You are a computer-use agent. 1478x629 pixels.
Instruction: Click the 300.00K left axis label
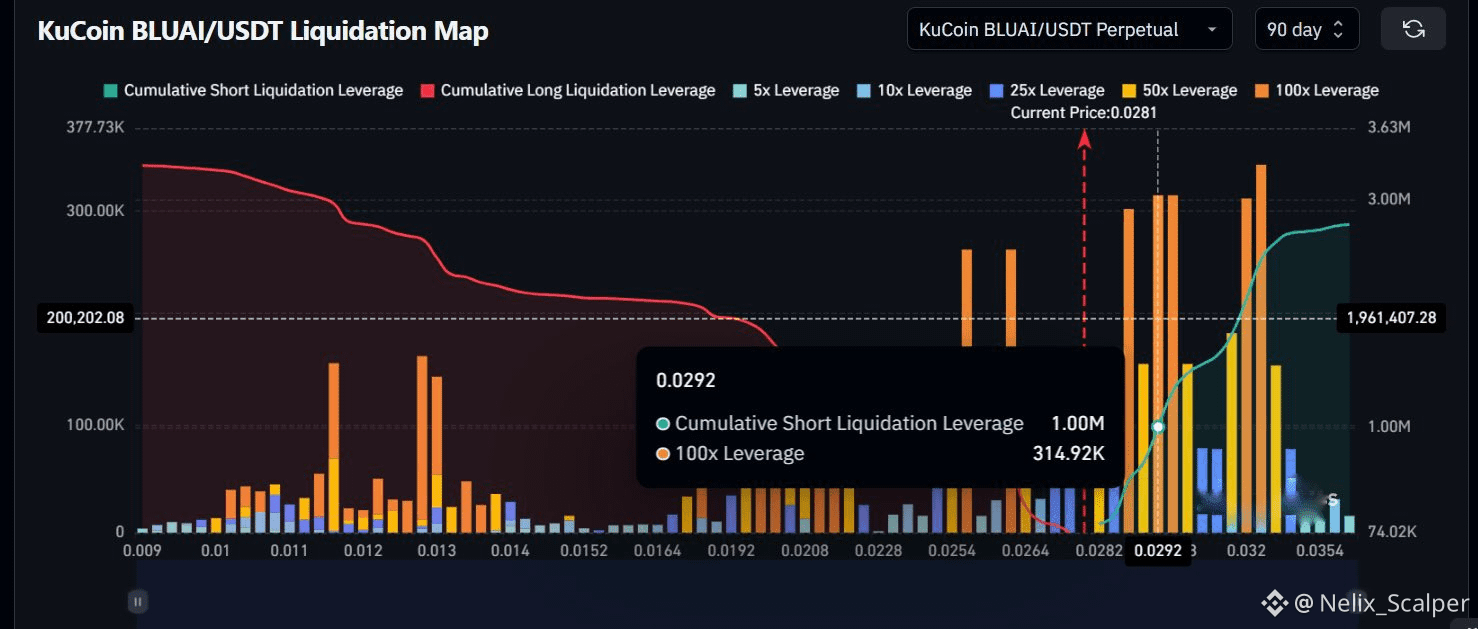point(93,211)
